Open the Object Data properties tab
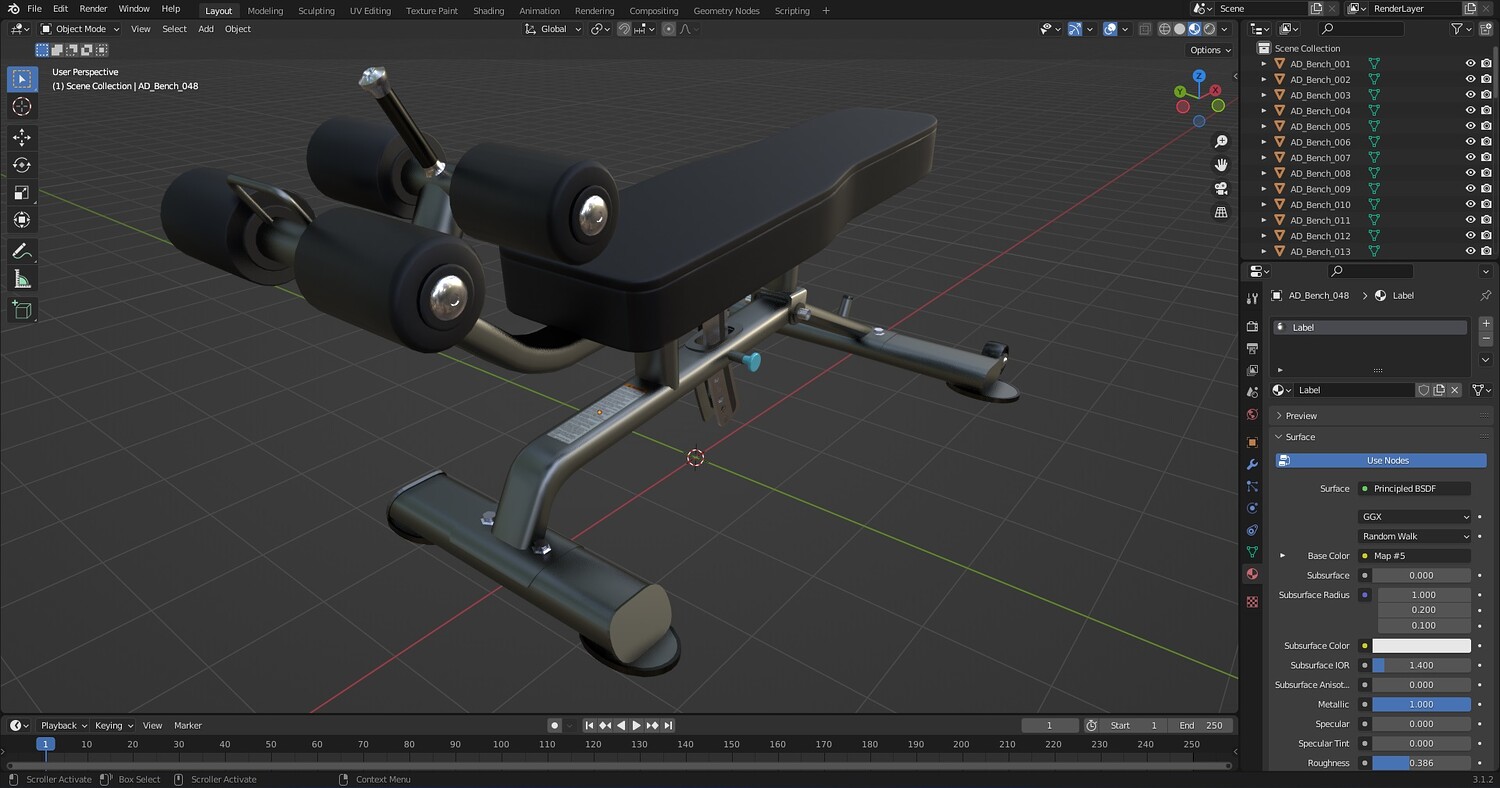 point(1252,552)
